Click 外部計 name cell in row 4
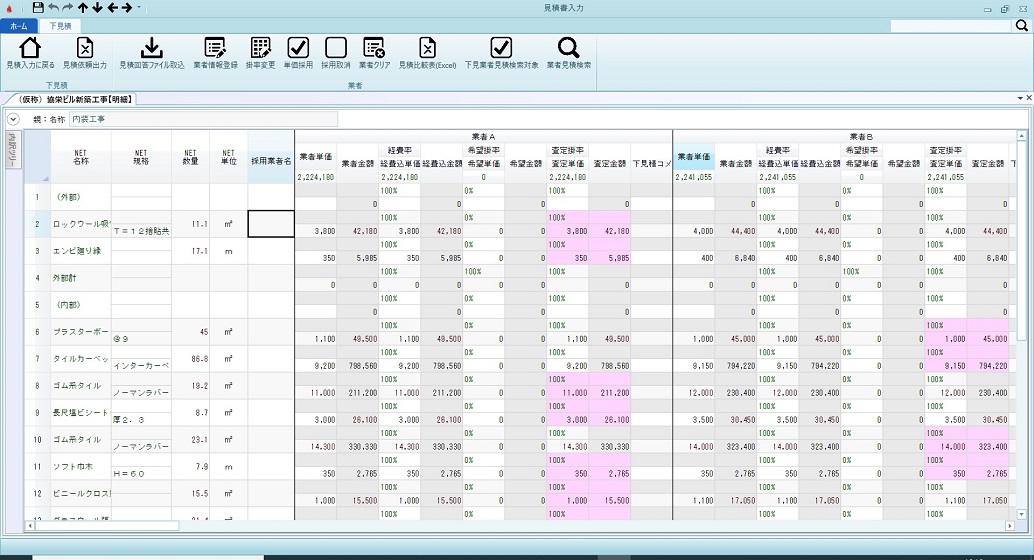 tap(81, 278)
